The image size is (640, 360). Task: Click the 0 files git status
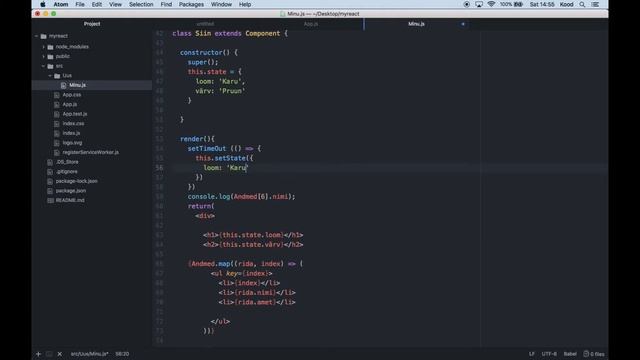[x=594, y=354]
